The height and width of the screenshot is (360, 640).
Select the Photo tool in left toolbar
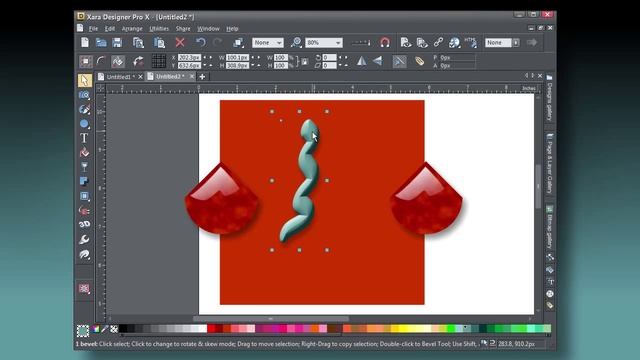point(84,95)
